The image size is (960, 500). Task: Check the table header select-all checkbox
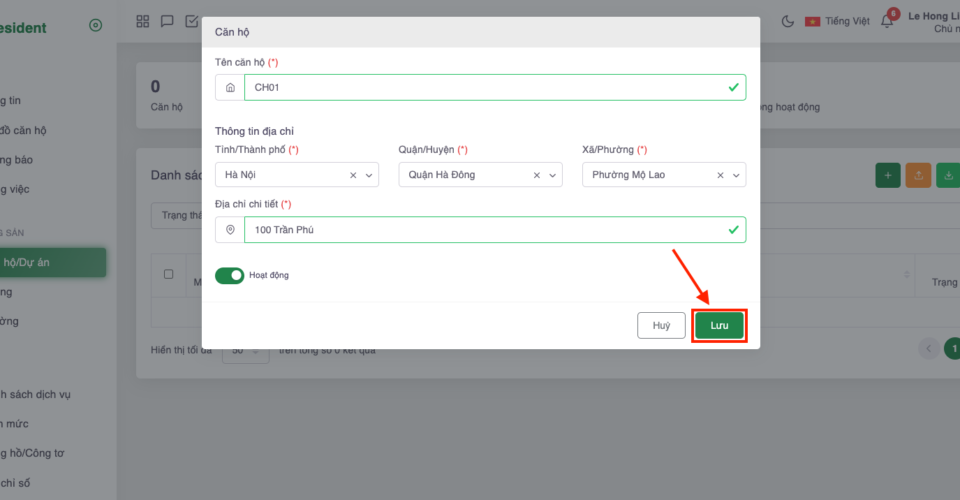(168, 274)
